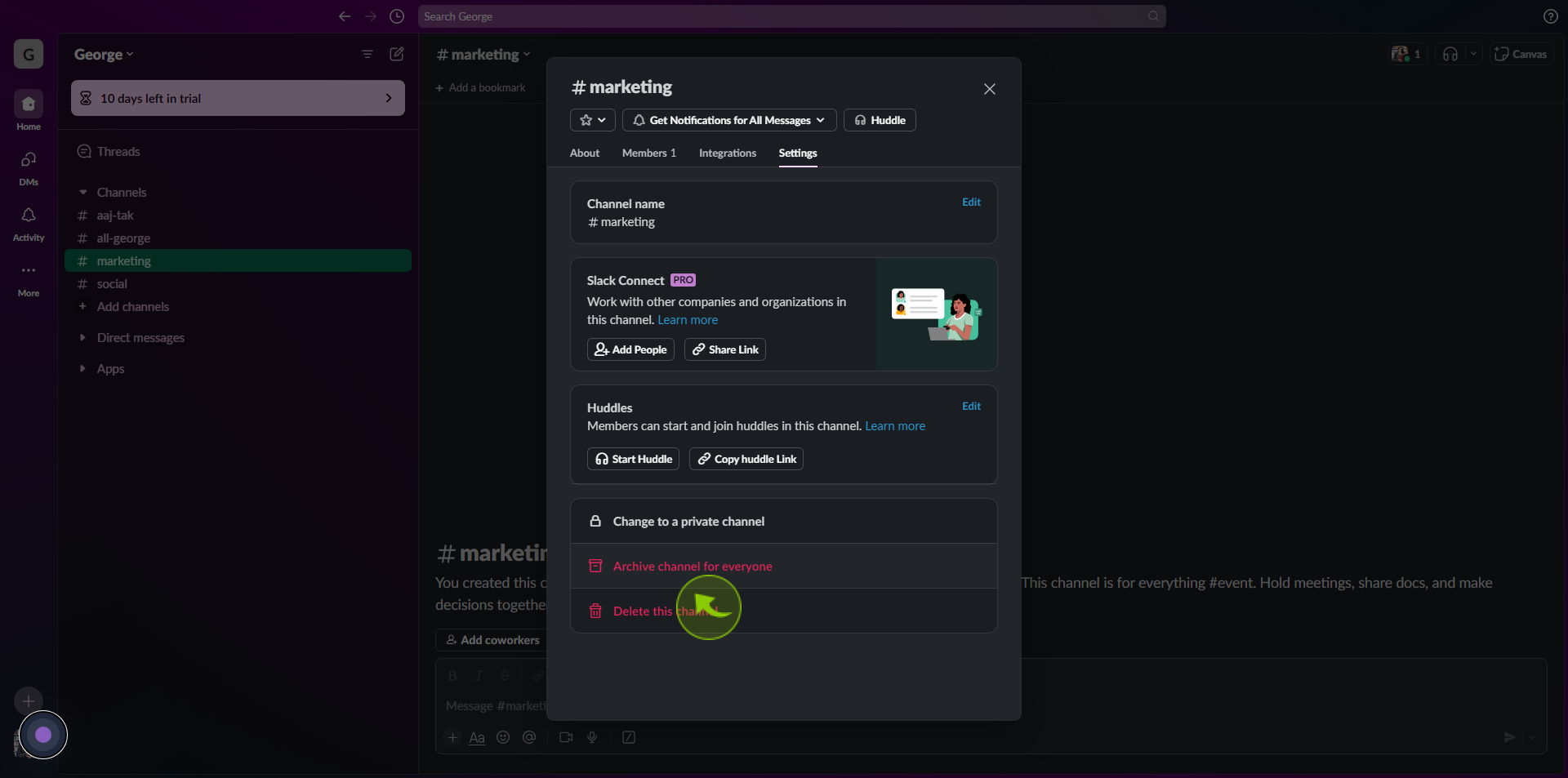Switch to the Members 1 tab
This screenshot has width=1568, height=778.
(649, 153)
